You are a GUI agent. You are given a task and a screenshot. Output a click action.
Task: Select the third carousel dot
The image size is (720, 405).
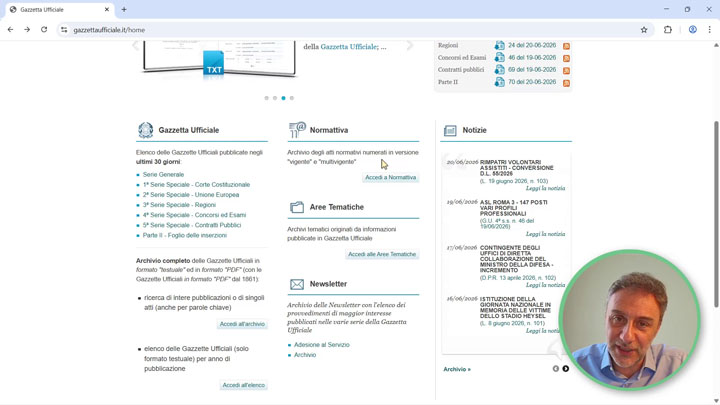click(283, 98)
